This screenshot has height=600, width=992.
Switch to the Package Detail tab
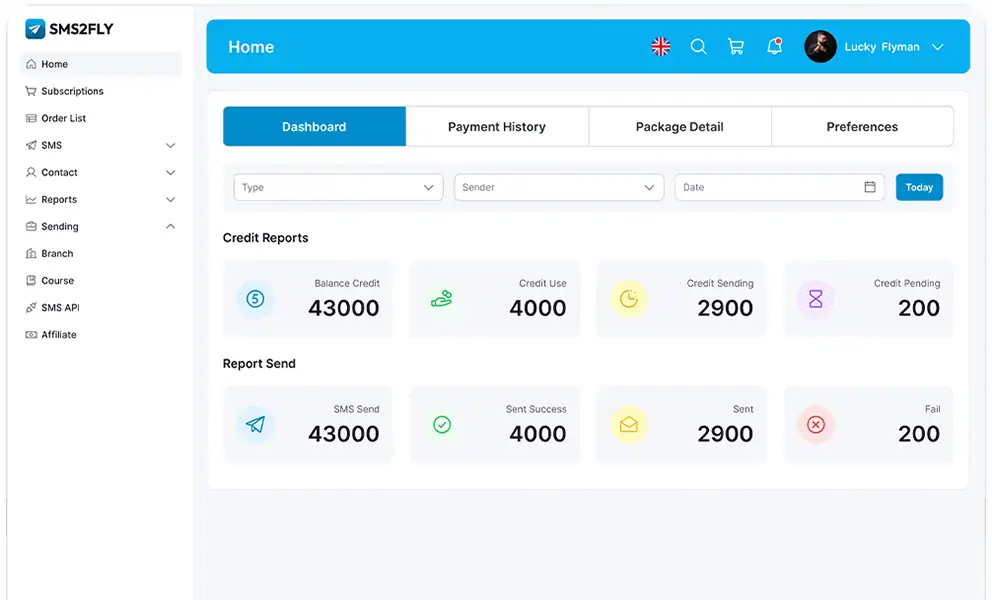coord(679,127)
